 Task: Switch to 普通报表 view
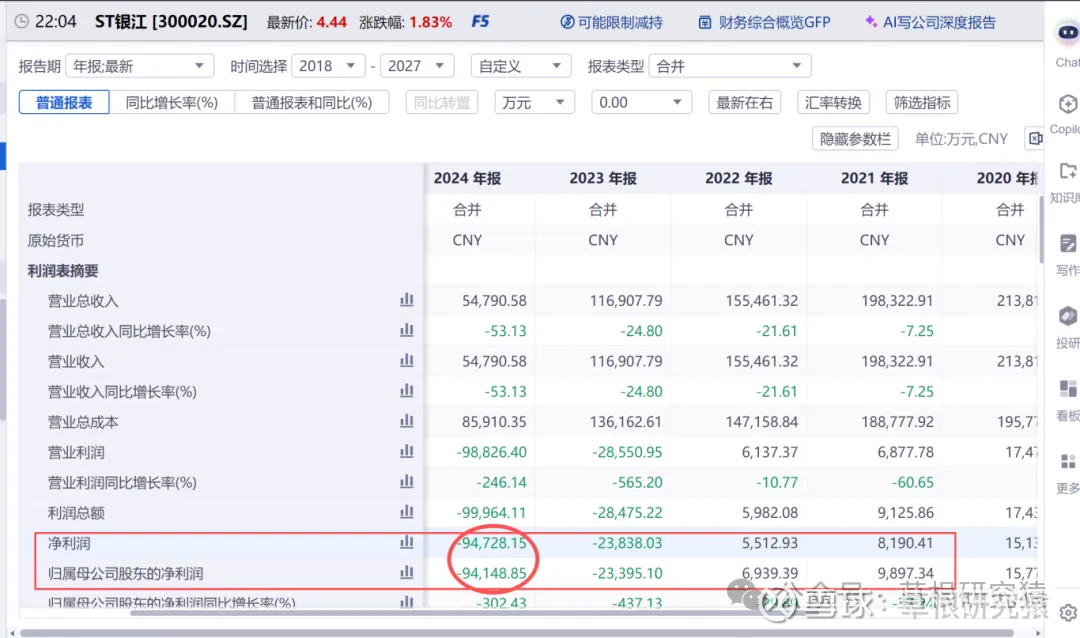coord(64,102)
